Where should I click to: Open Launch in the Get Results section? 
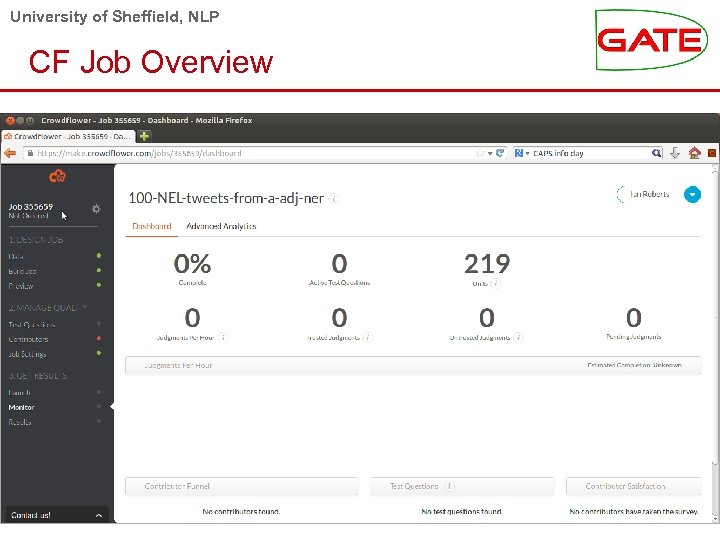click(19, 392)
